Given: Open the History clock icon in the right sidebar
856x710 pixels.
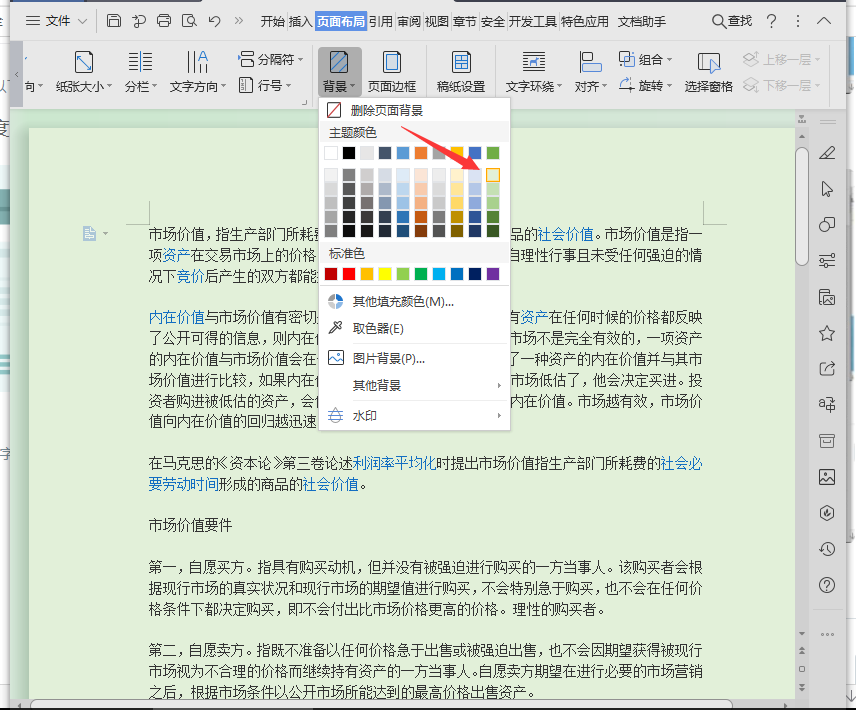Looking at the screenshot, I should [827, 548].
